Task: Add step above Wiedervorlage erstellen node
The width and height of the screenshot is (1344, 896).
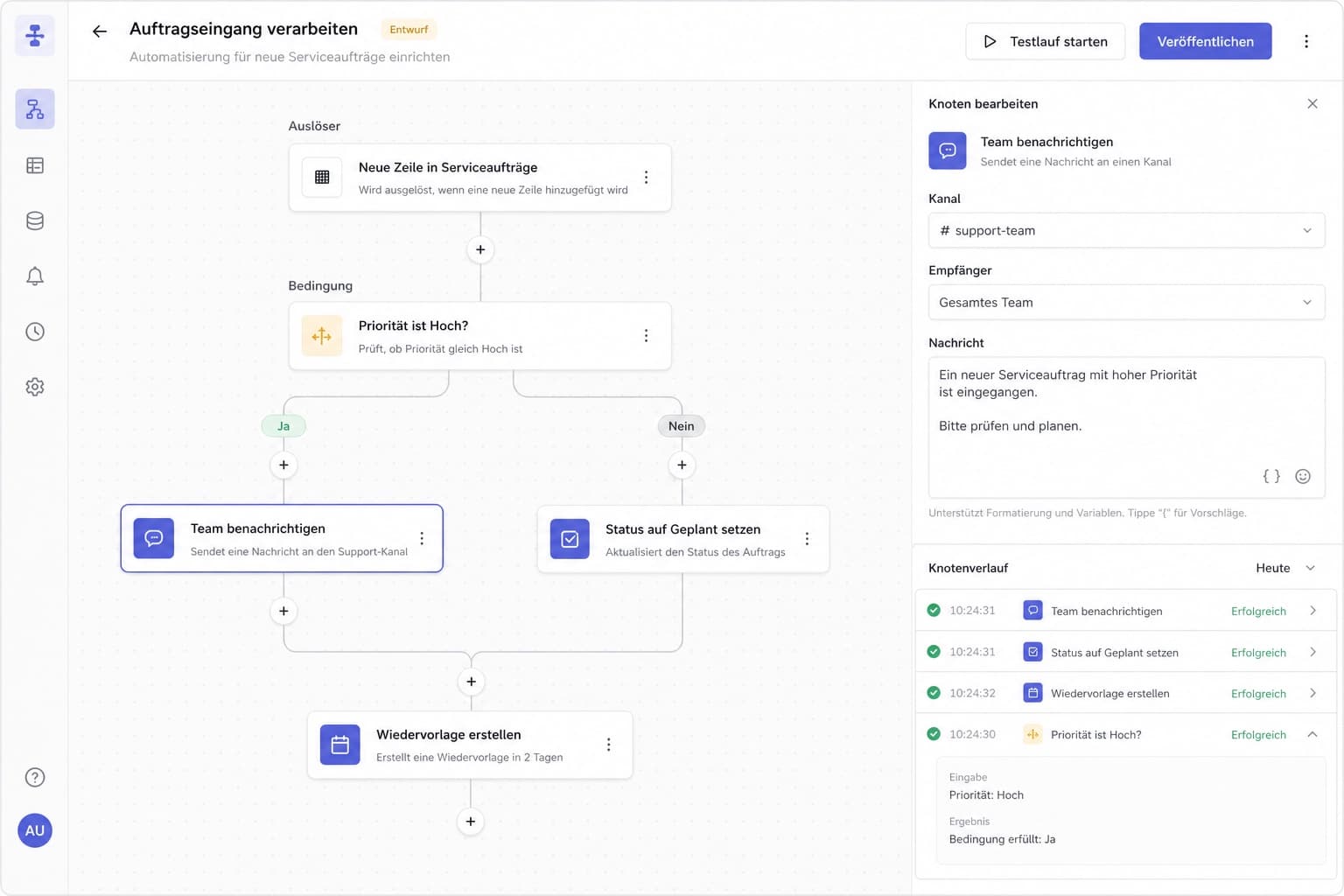Action: pyautogui.click(x=471, y=682)
